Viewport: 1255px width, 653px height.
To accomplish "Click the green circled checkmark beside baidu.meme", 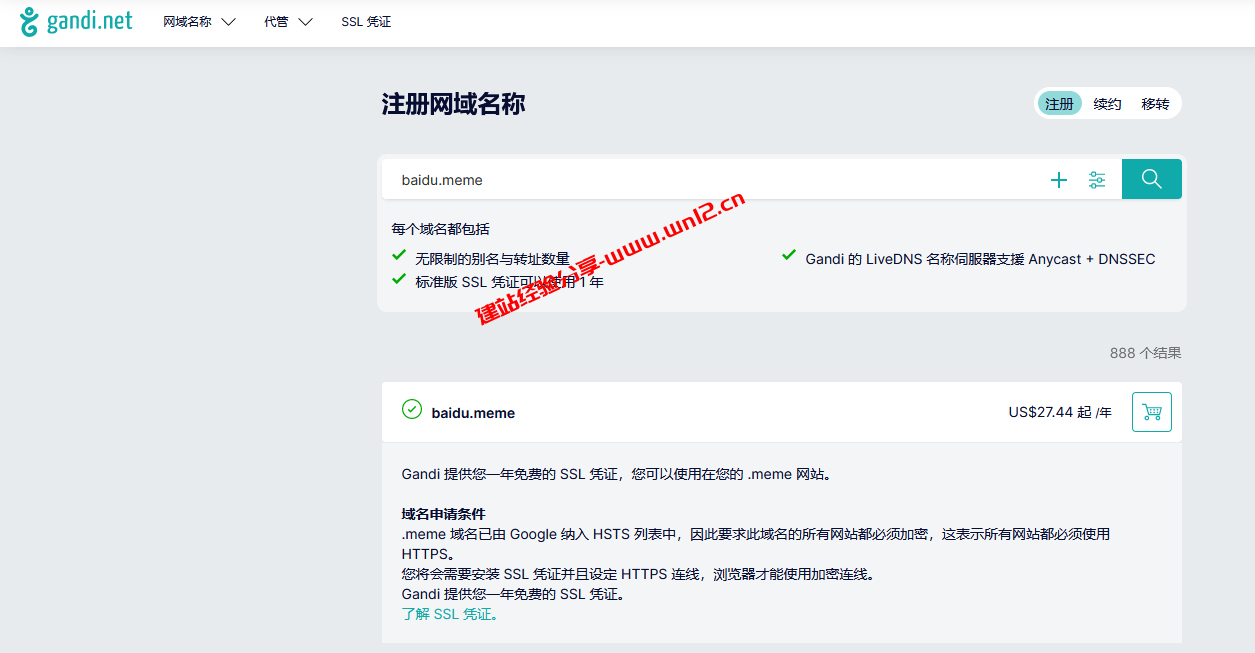I will [x=411, y=410].
